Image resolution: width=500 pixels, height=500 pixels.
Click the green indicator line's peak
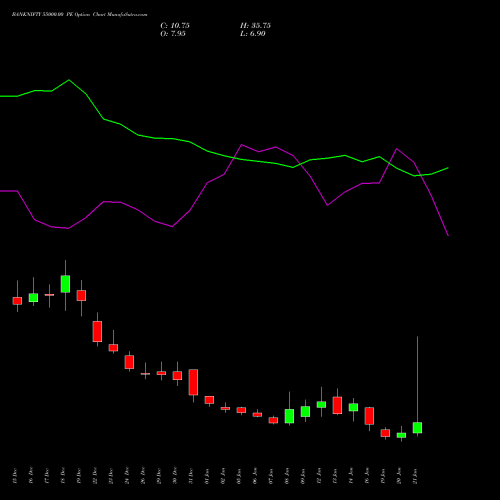click(x=69, y=80)
